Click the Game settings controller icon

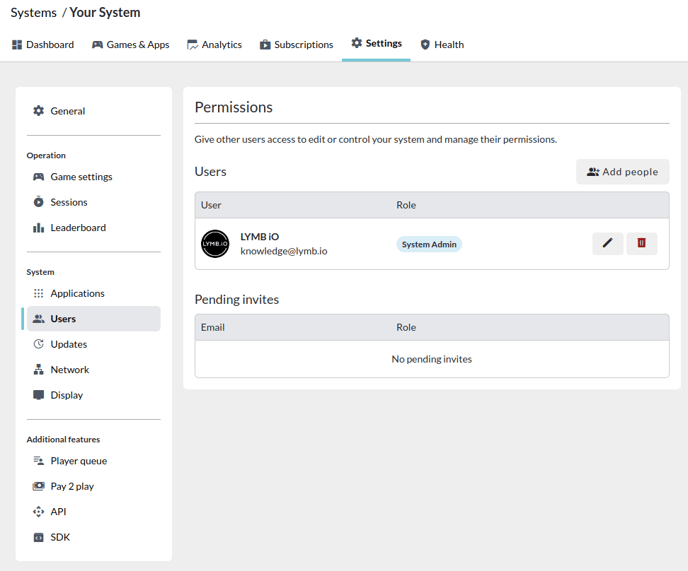[x=39, y=177]
